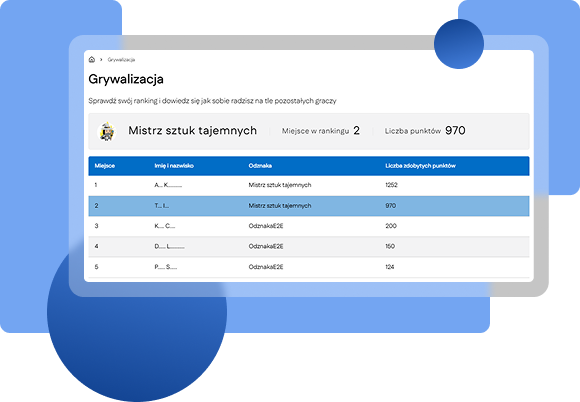Click the Liczba zdobytych punktów column header
This screenshot has height=402, width=580.
coord(420,166)
